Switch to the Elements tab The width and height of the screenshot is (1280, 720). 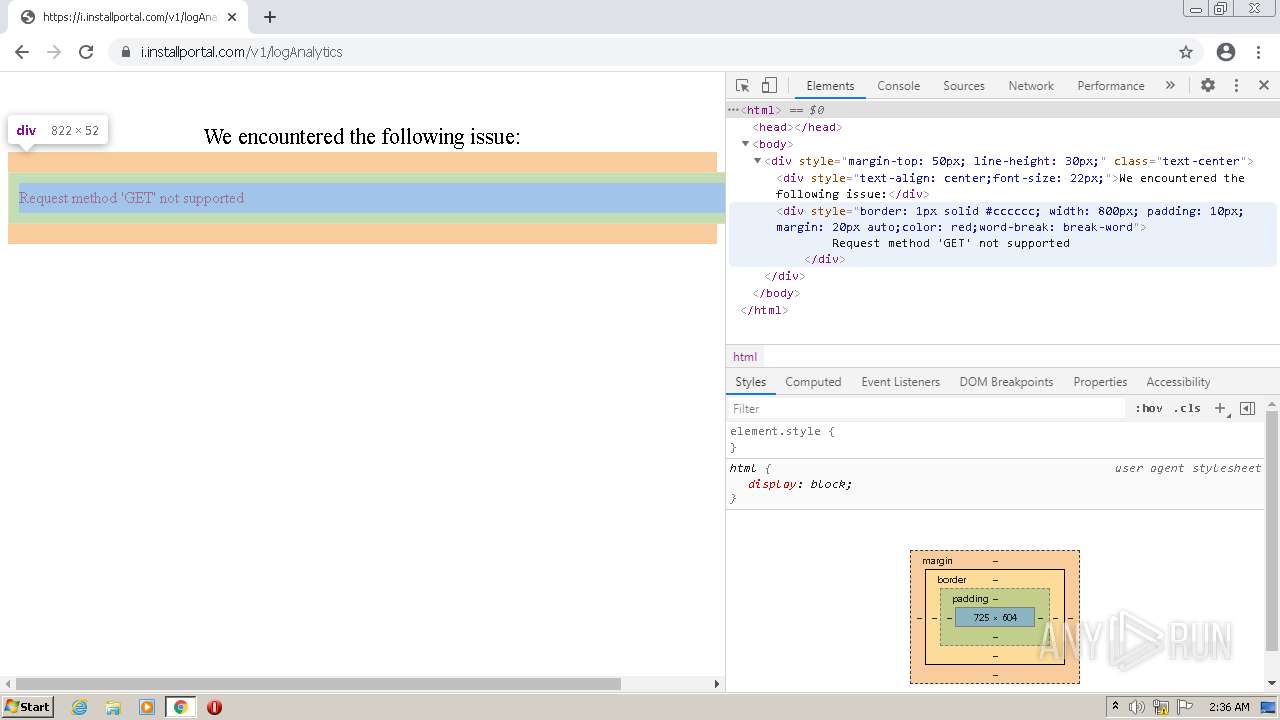[830, 86]
